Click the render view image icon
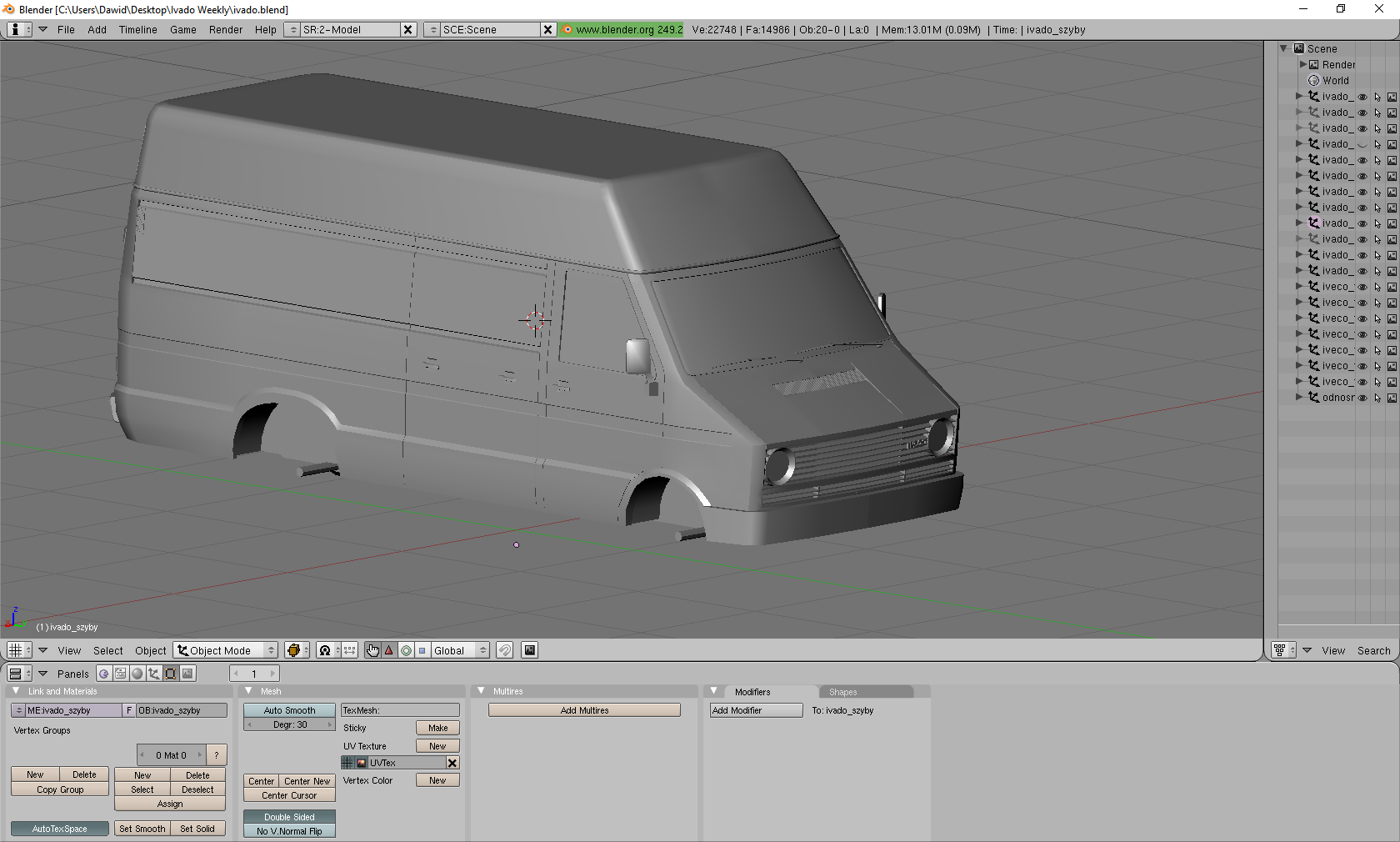This screenshot has height=842, width=1400. pyautogui.click(x=530, y=650)
